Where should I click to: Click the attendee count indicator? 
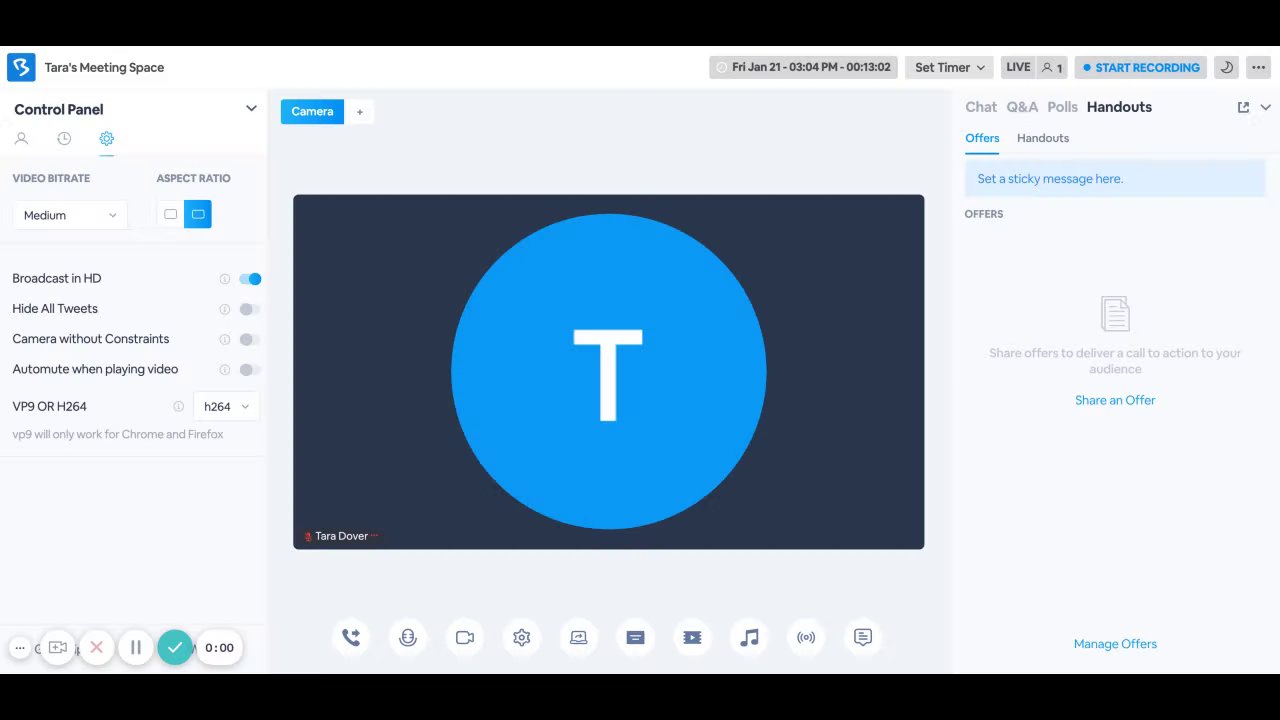click(x=1052, y=67)
